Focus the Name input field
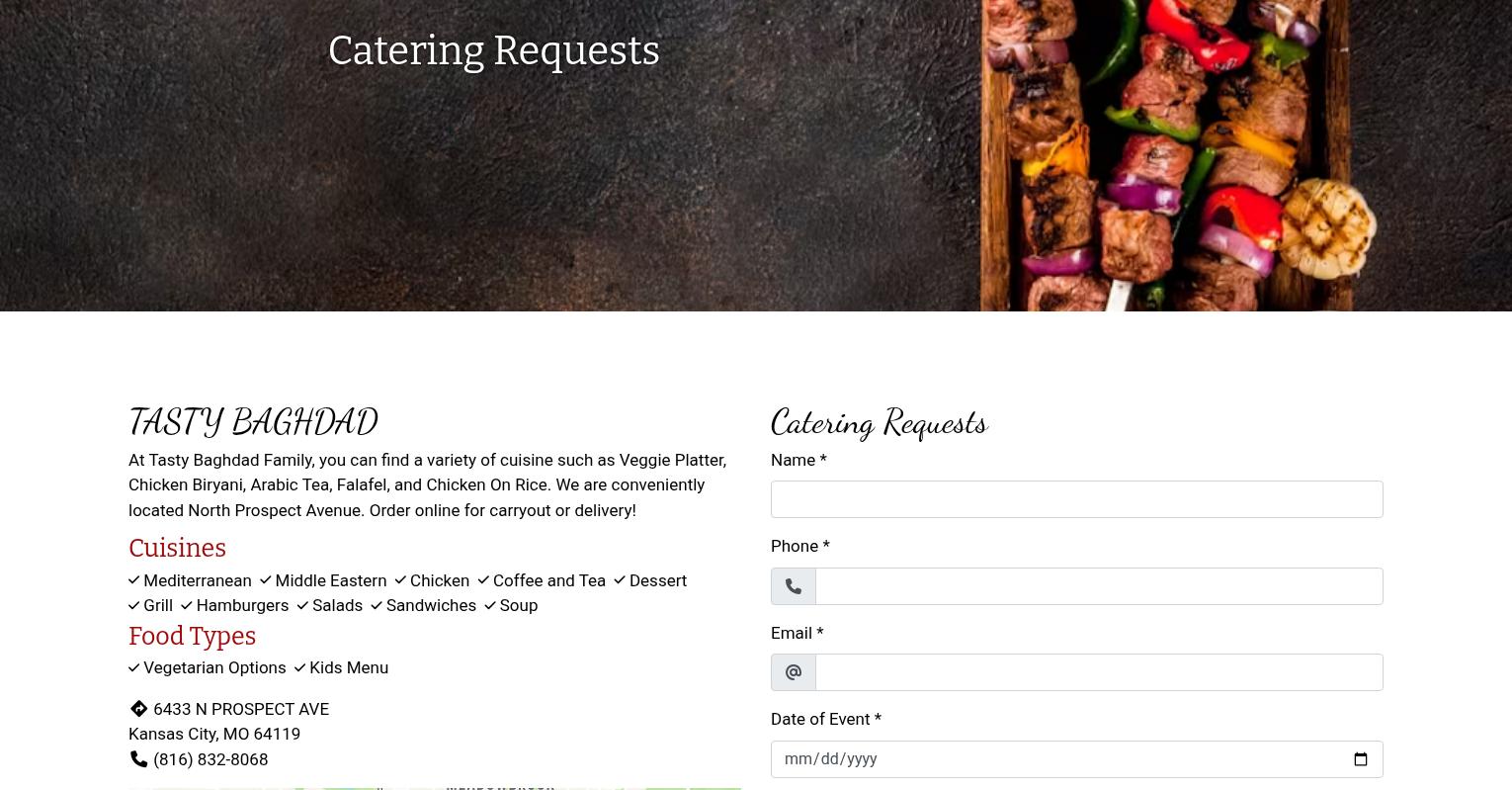This screenshot has width=1512, height=790. point(1076,499)
